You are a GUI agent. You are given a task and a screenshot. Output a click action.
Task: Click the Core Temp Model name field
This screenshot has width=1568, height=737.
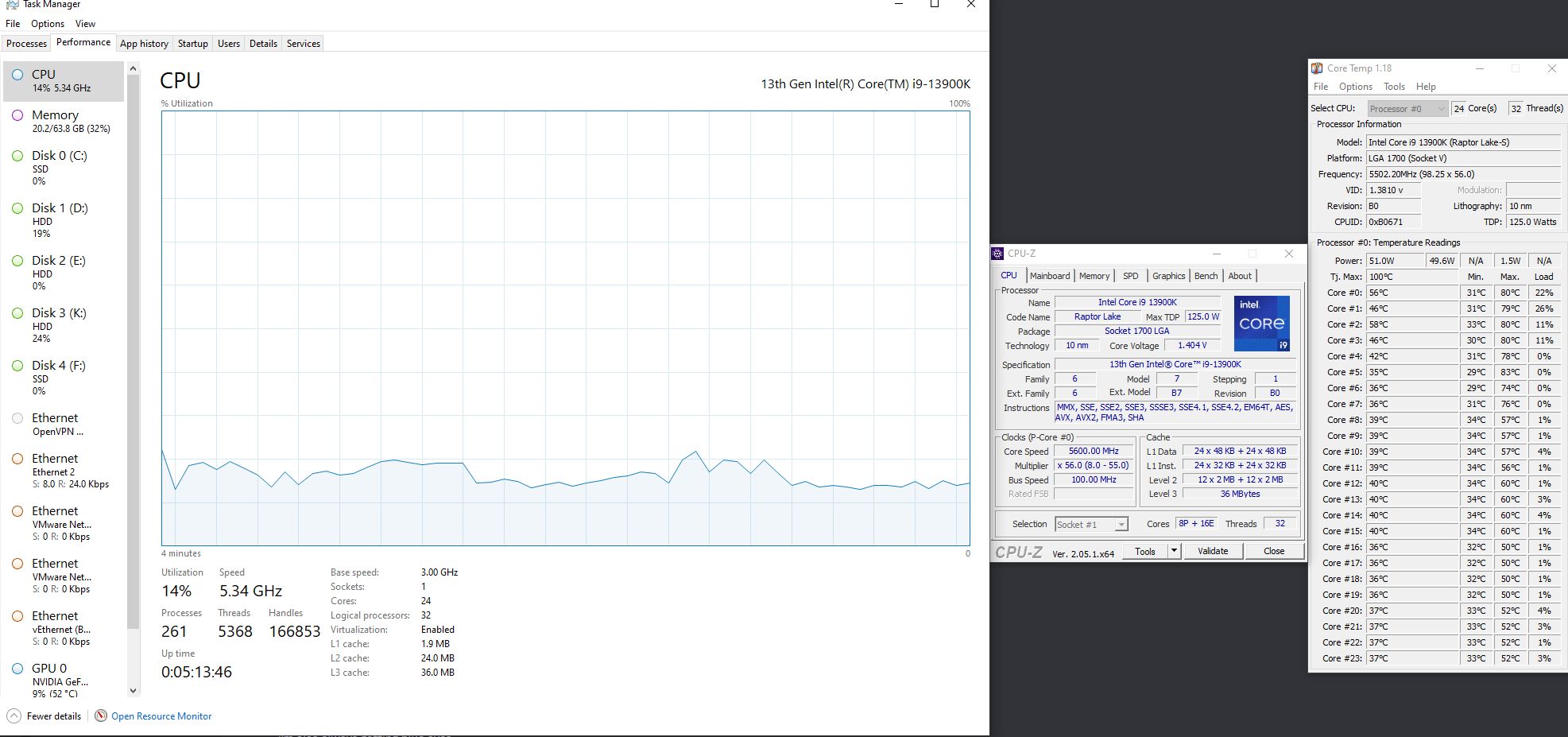[1463, 142]
